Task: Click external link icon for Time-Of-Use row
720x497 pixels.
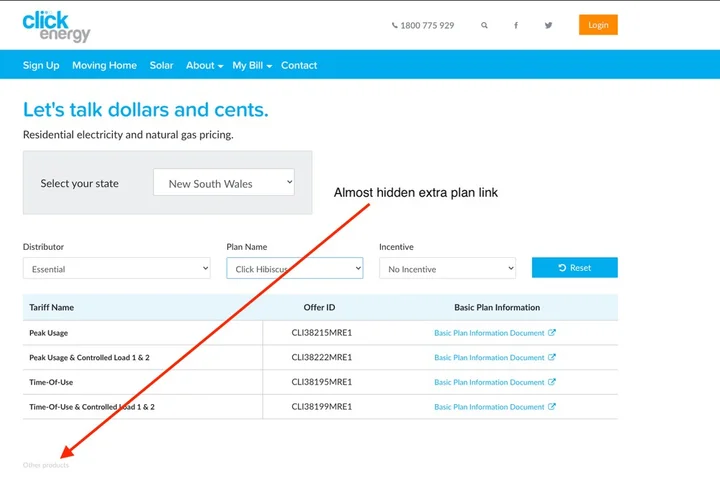Action: click(x=552, y=382)
